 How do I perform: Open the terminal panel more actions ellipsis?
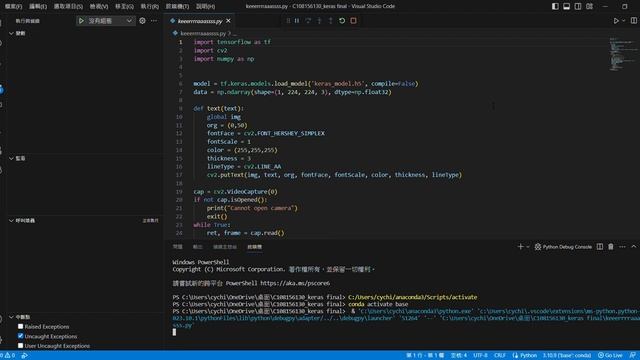coord(622,247)
